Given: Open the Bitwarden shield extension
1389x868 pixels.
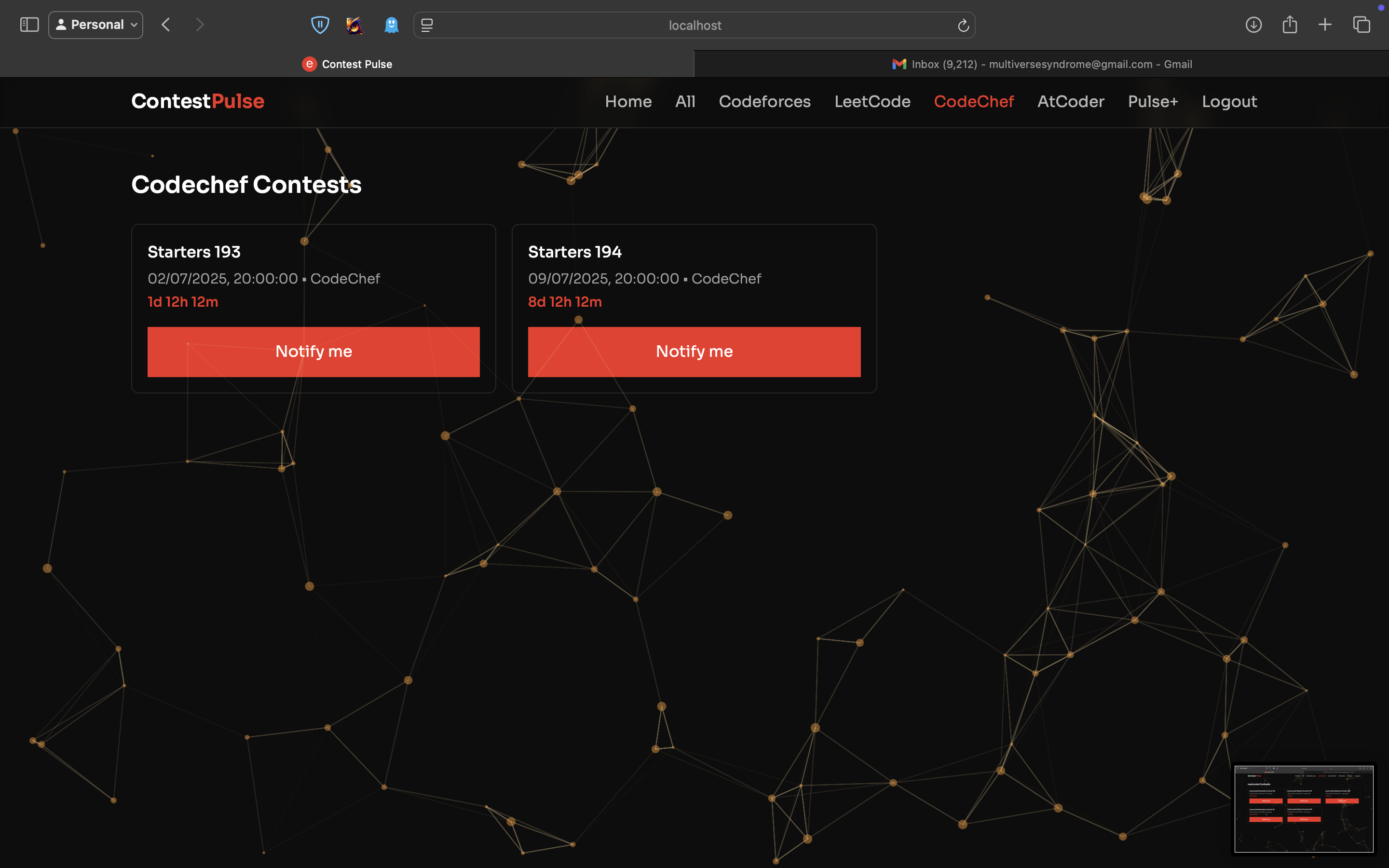Looking at the screenshot, I should point(320,25).
